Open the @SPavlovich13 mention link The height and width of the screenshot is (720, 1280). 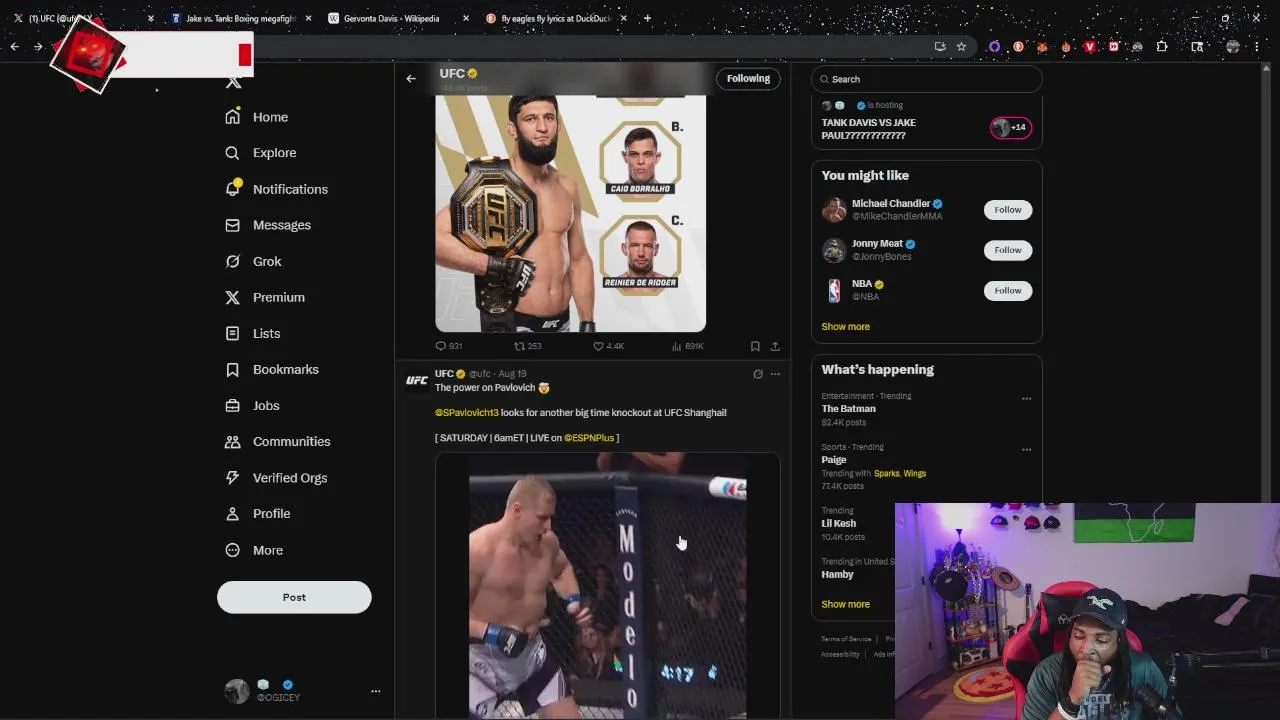[466, 412]
